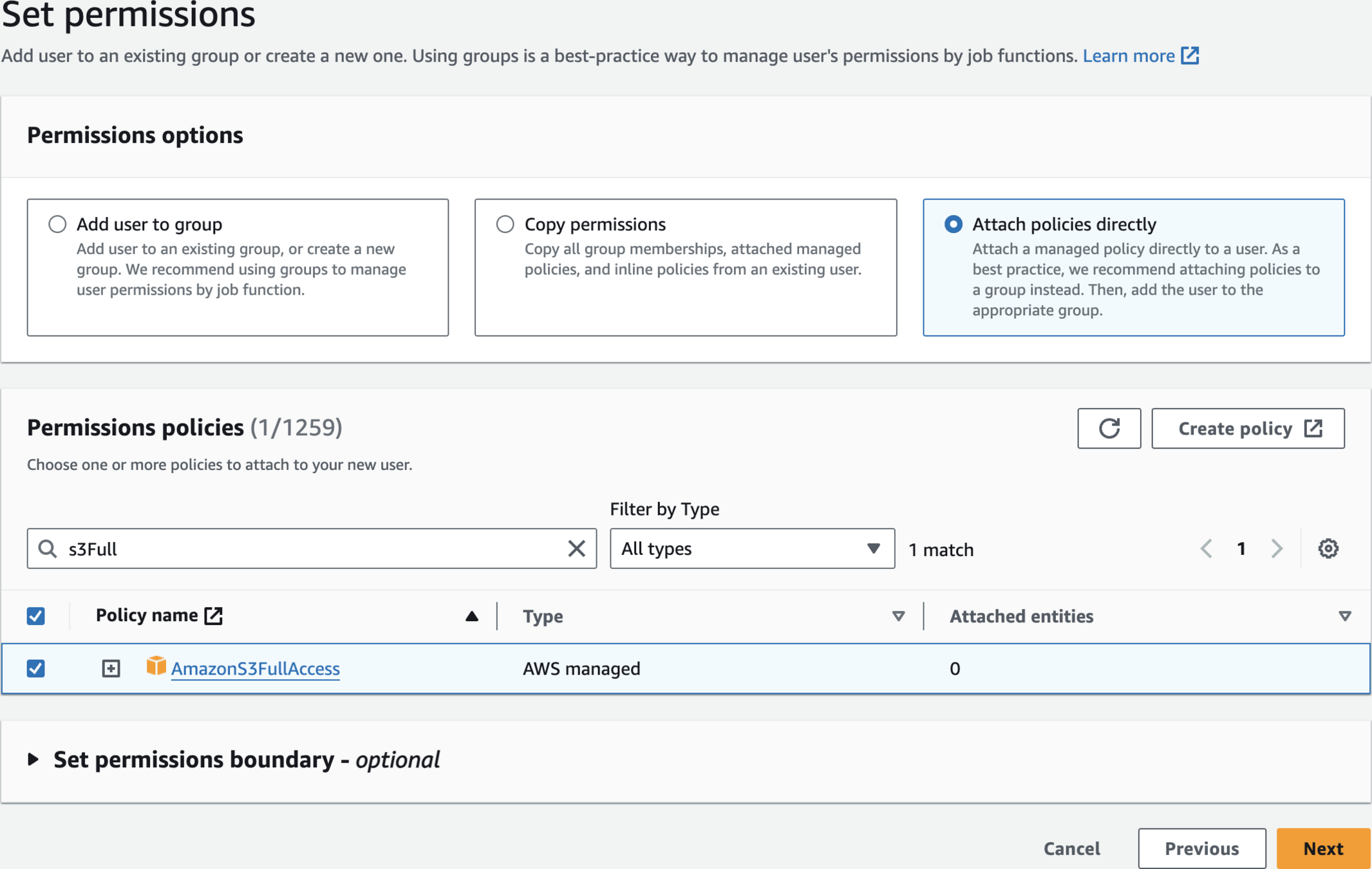Select Copy permissions radio option

click(x=505, y=224)
